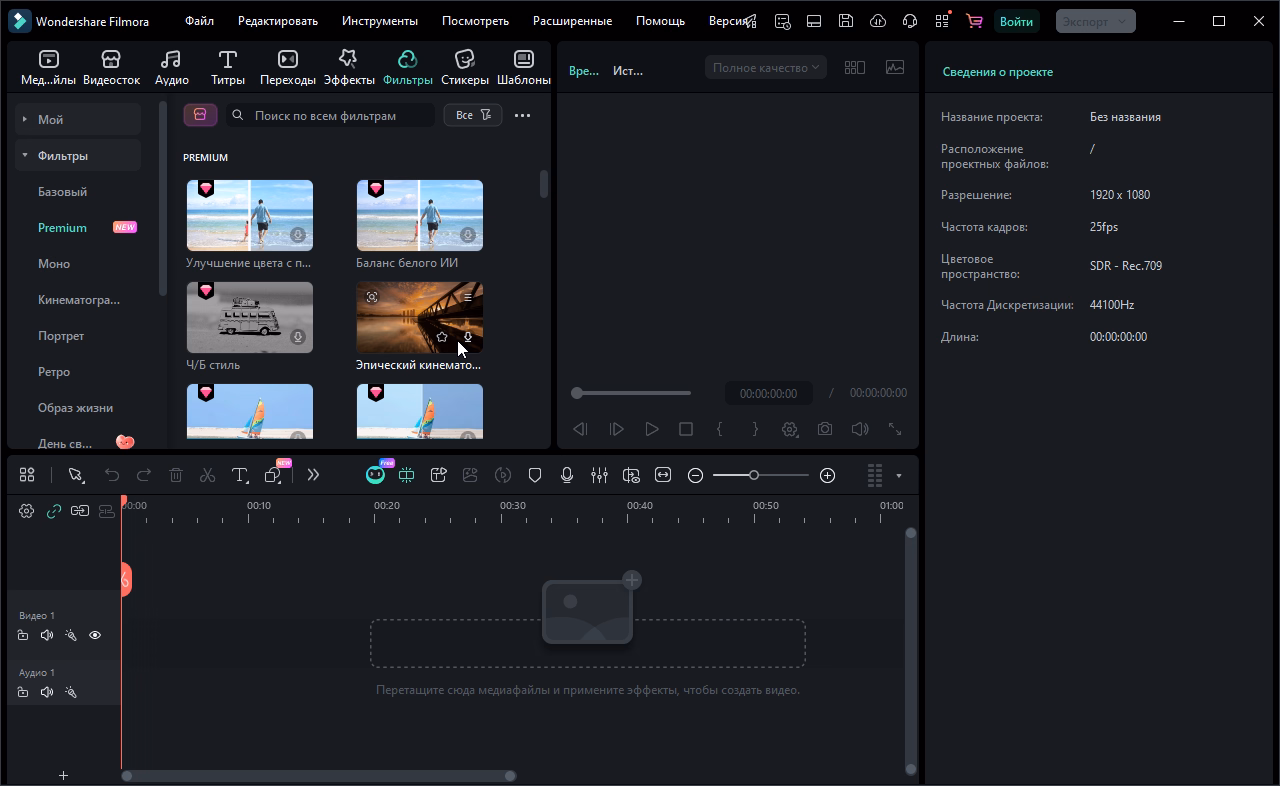Select the Titles tool in the media bar
Image resolution: width=1280 pixels, height=786 pixels.
[227, 67]
